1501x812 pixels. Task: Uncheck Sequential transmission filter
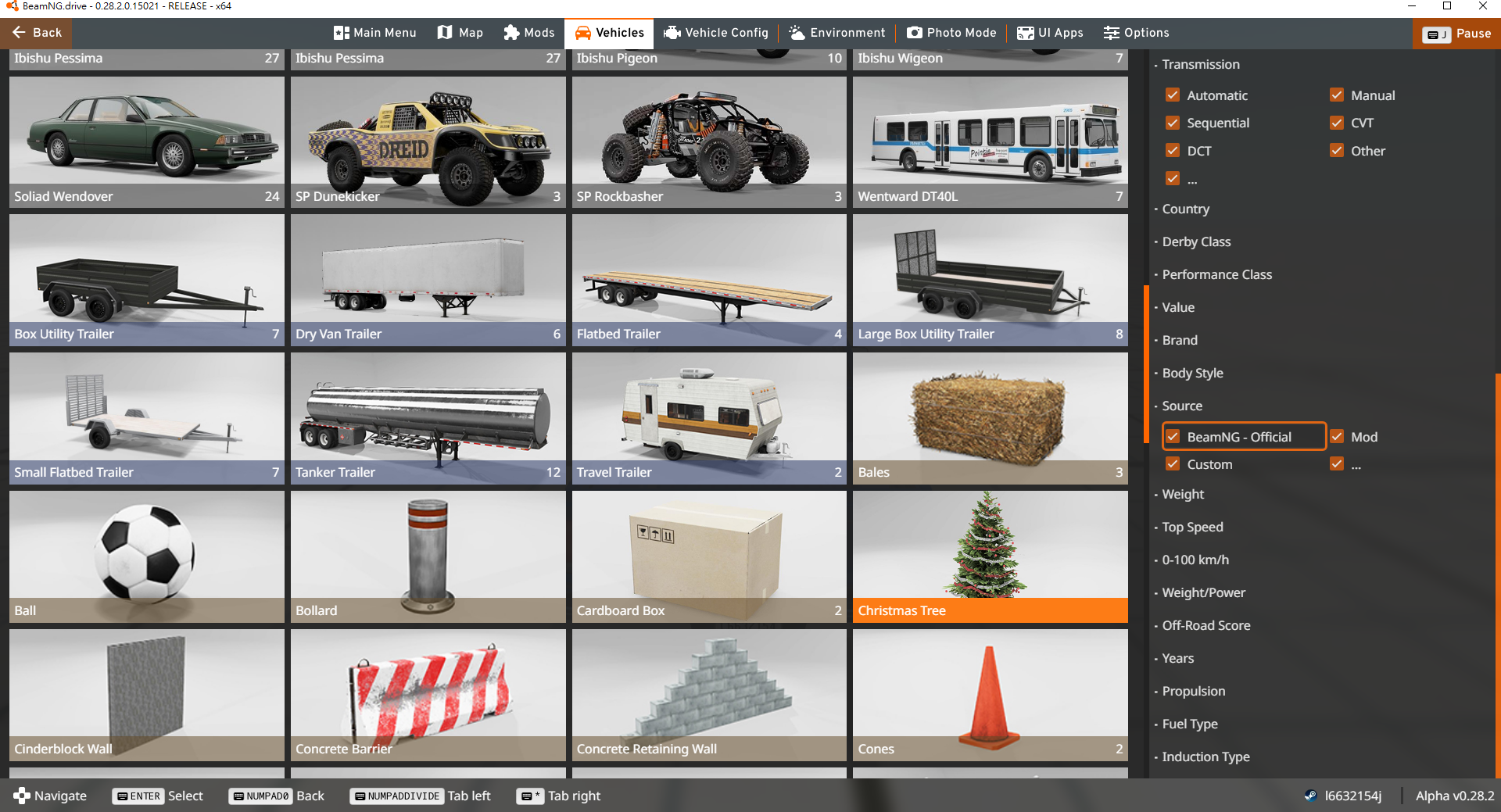(1173, 123)
